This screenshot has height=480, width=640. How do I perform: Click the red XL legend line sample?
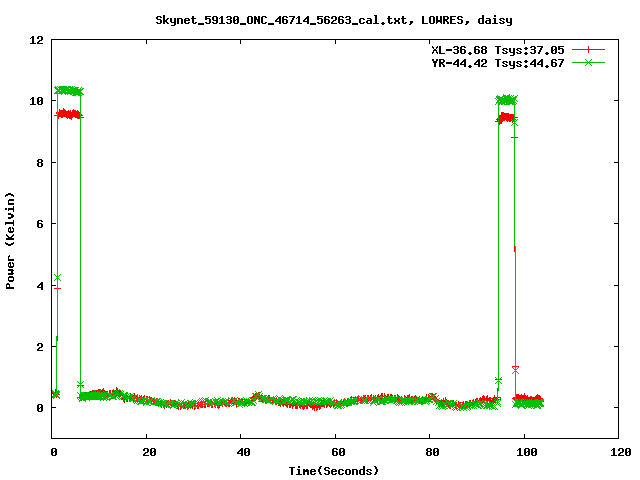click(x=588, y=50)
